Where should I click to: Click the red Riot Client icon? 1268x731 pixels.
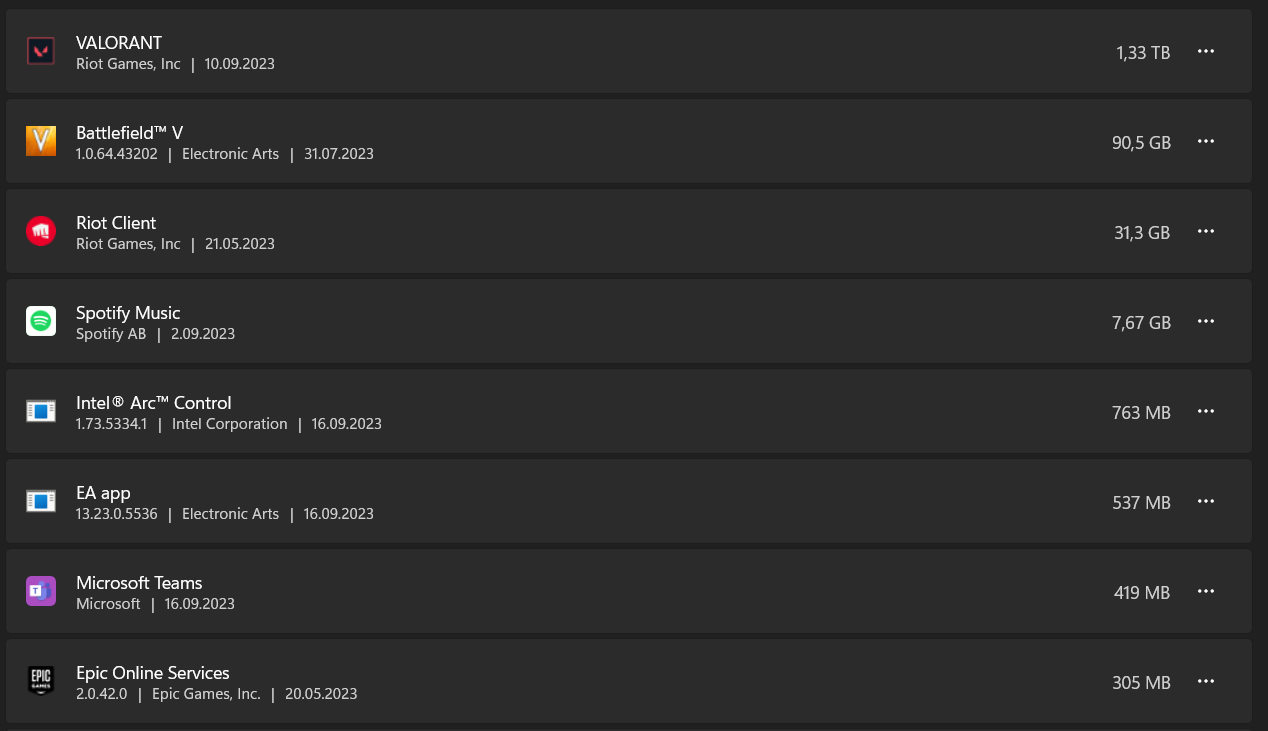click(41, 232)
